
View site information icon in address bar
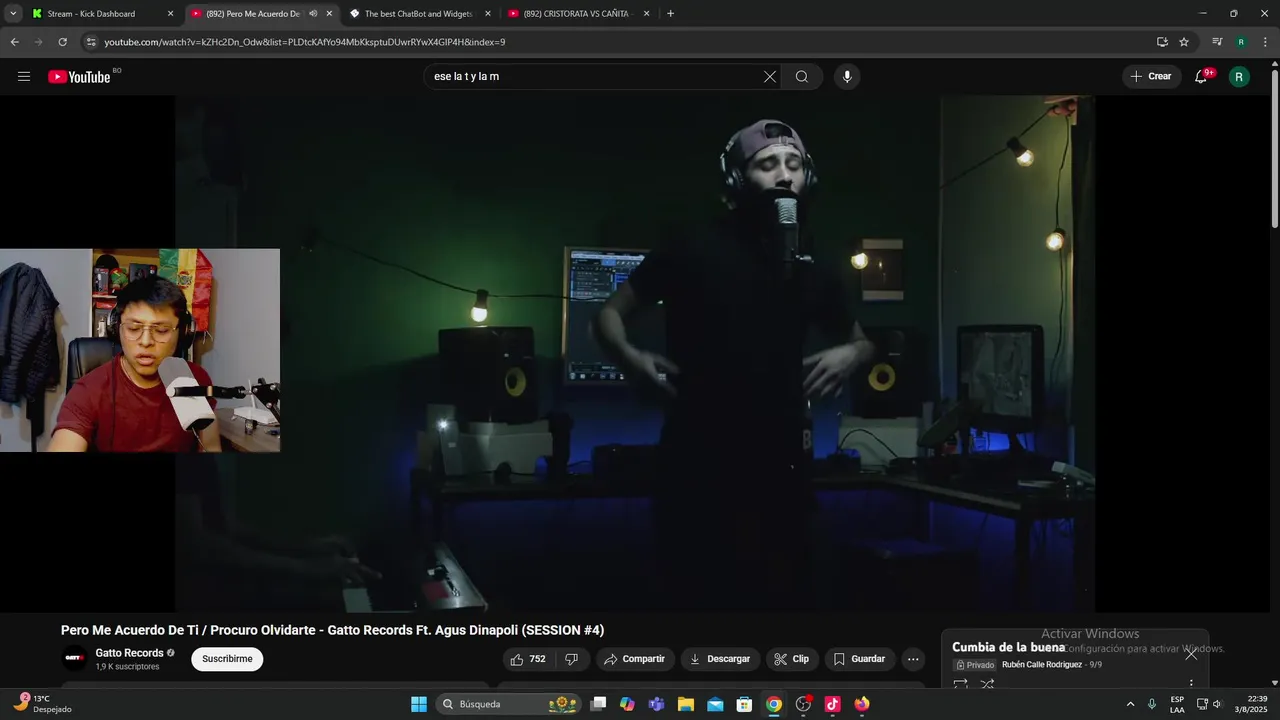[x=91, y=42]
